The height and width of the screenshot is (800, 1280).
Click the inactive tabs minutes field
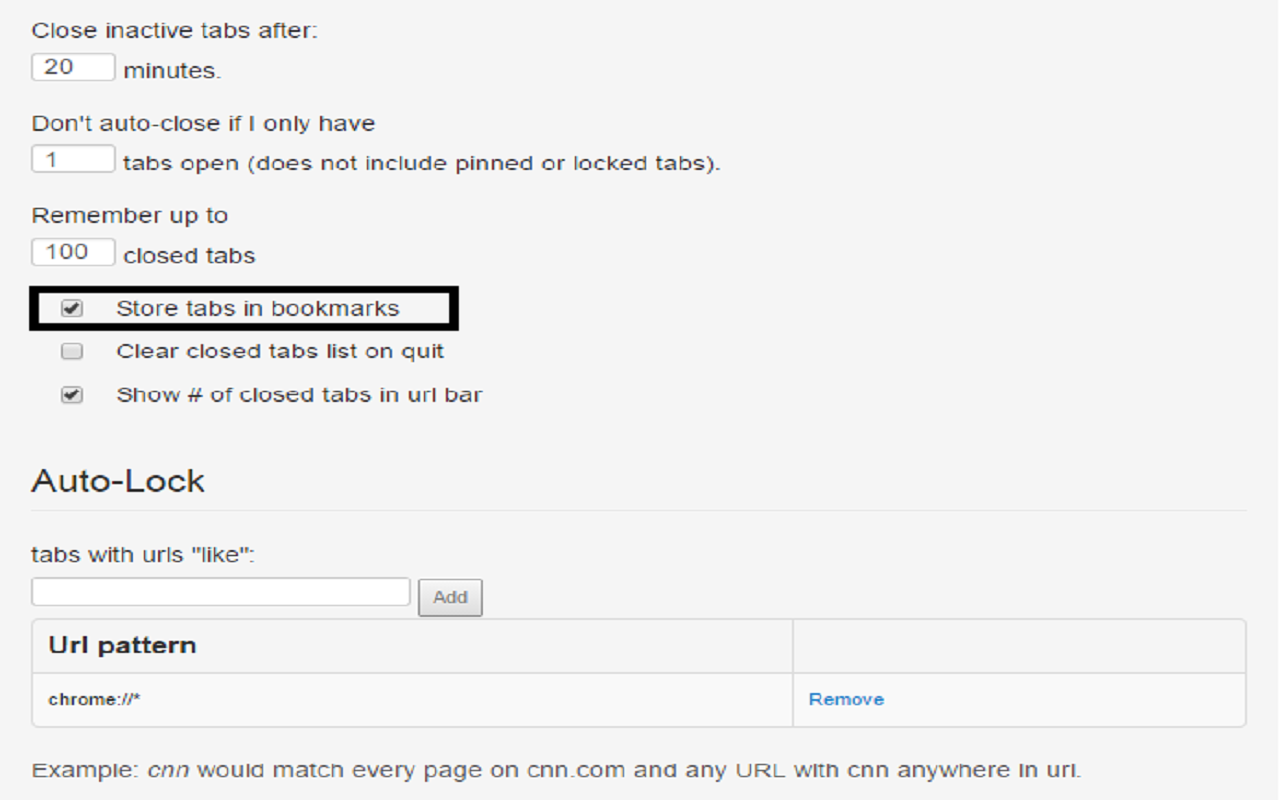(x=73, y=68)
